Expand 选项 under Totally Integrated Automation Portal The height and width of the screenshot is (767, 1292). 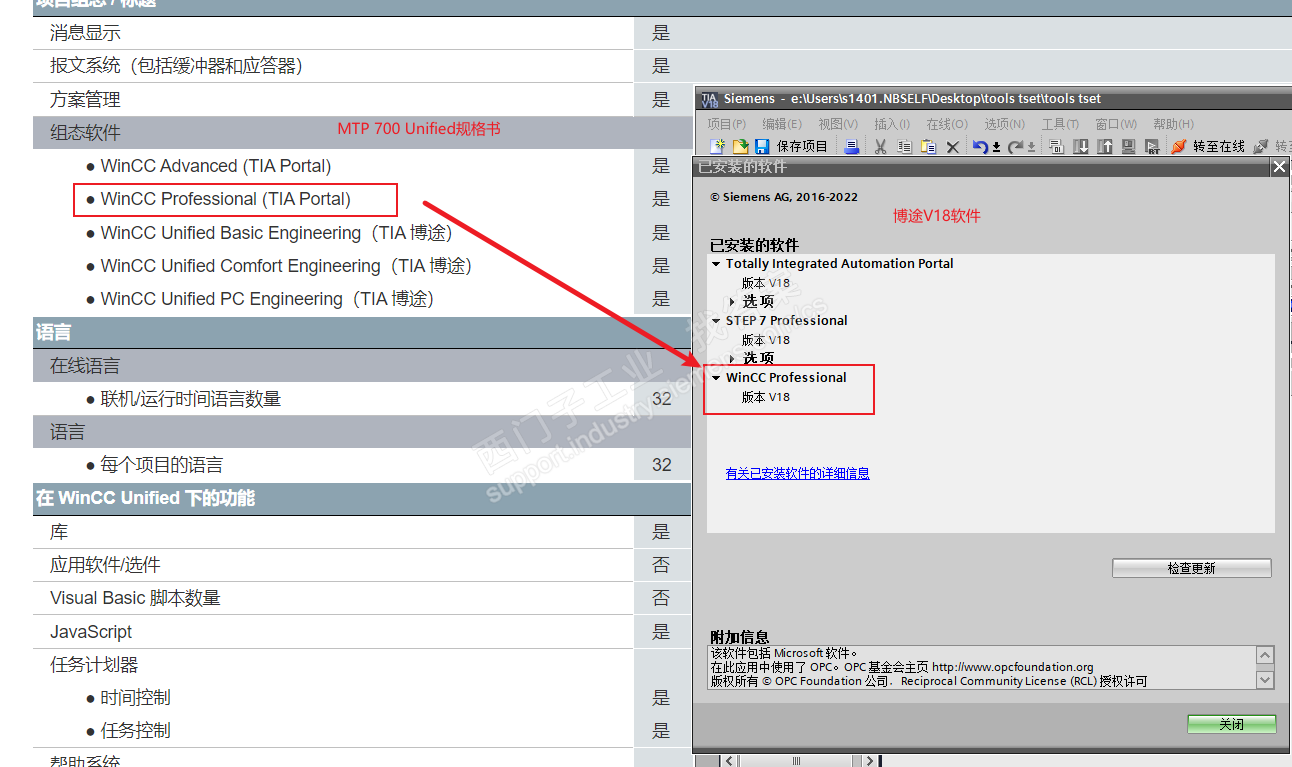733,302
